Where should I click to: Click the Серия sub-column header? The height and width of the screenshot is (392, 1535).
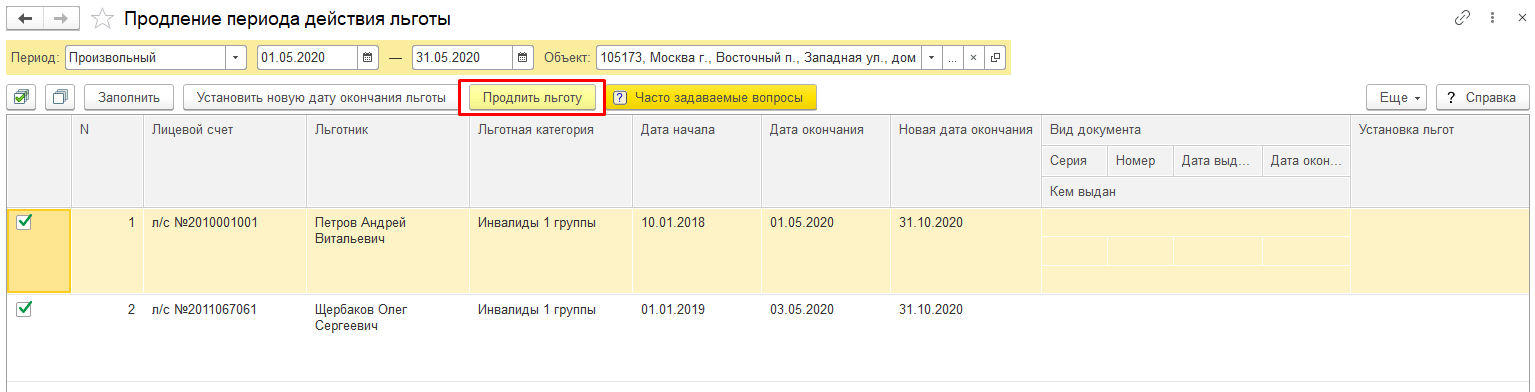click(1074, 161)
